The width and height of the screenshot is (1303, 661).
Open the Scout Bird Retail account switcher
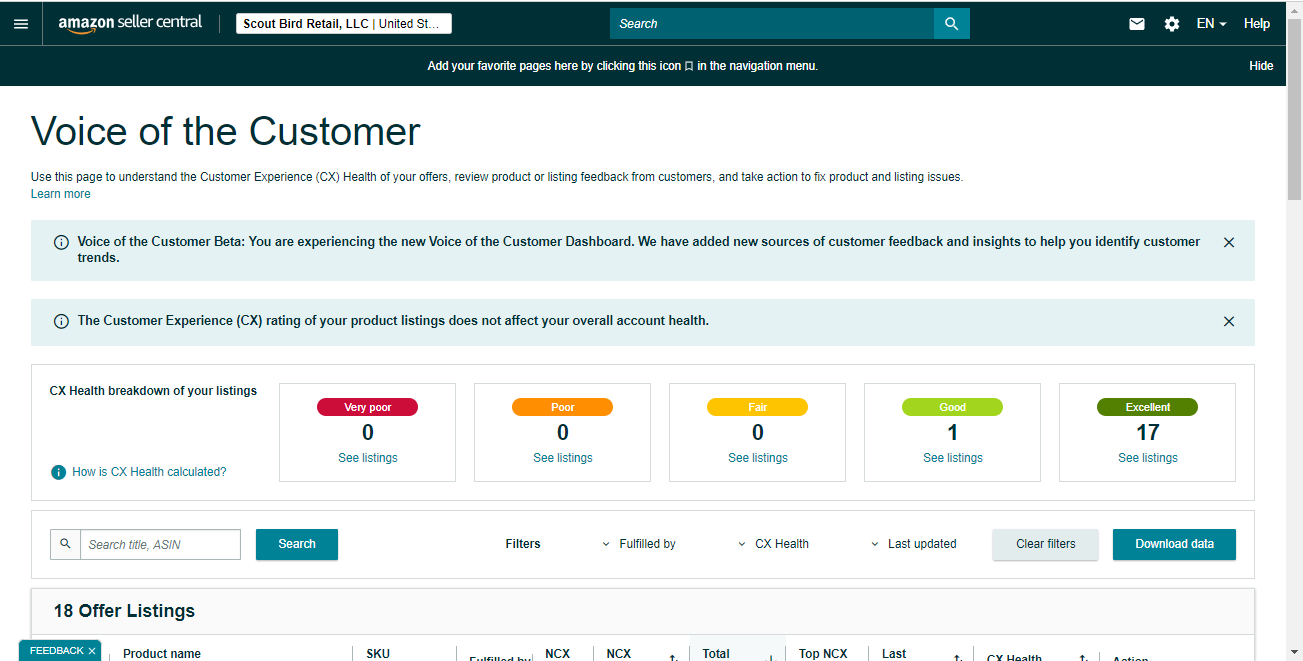click(x=344, y=24)
